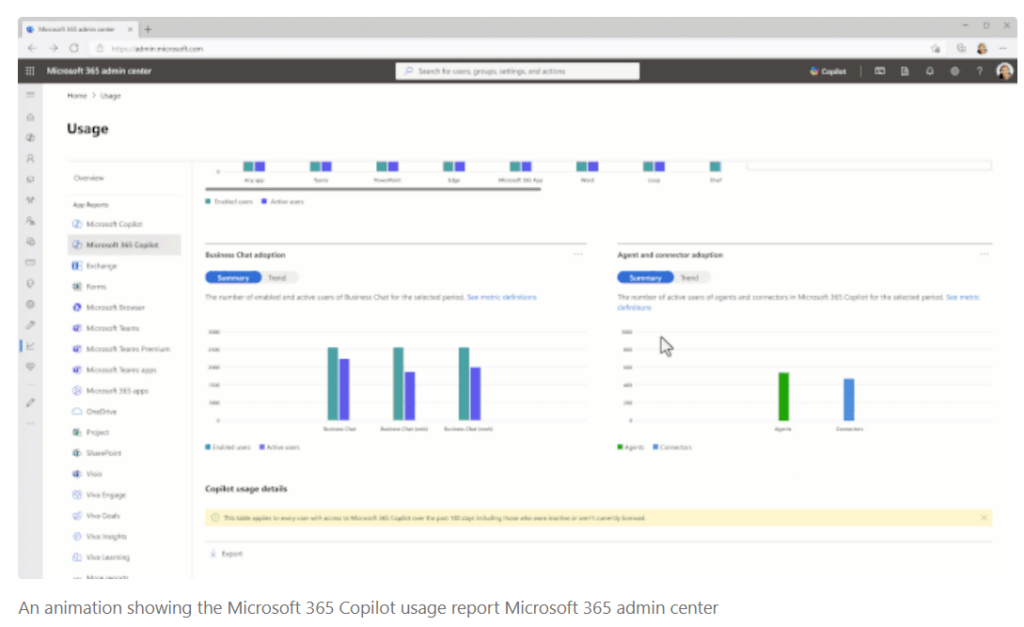Select the Microsoft 365 Copilot report
Image resolution: width=1024 pixels, height=627 pixels.
(124, 245)
